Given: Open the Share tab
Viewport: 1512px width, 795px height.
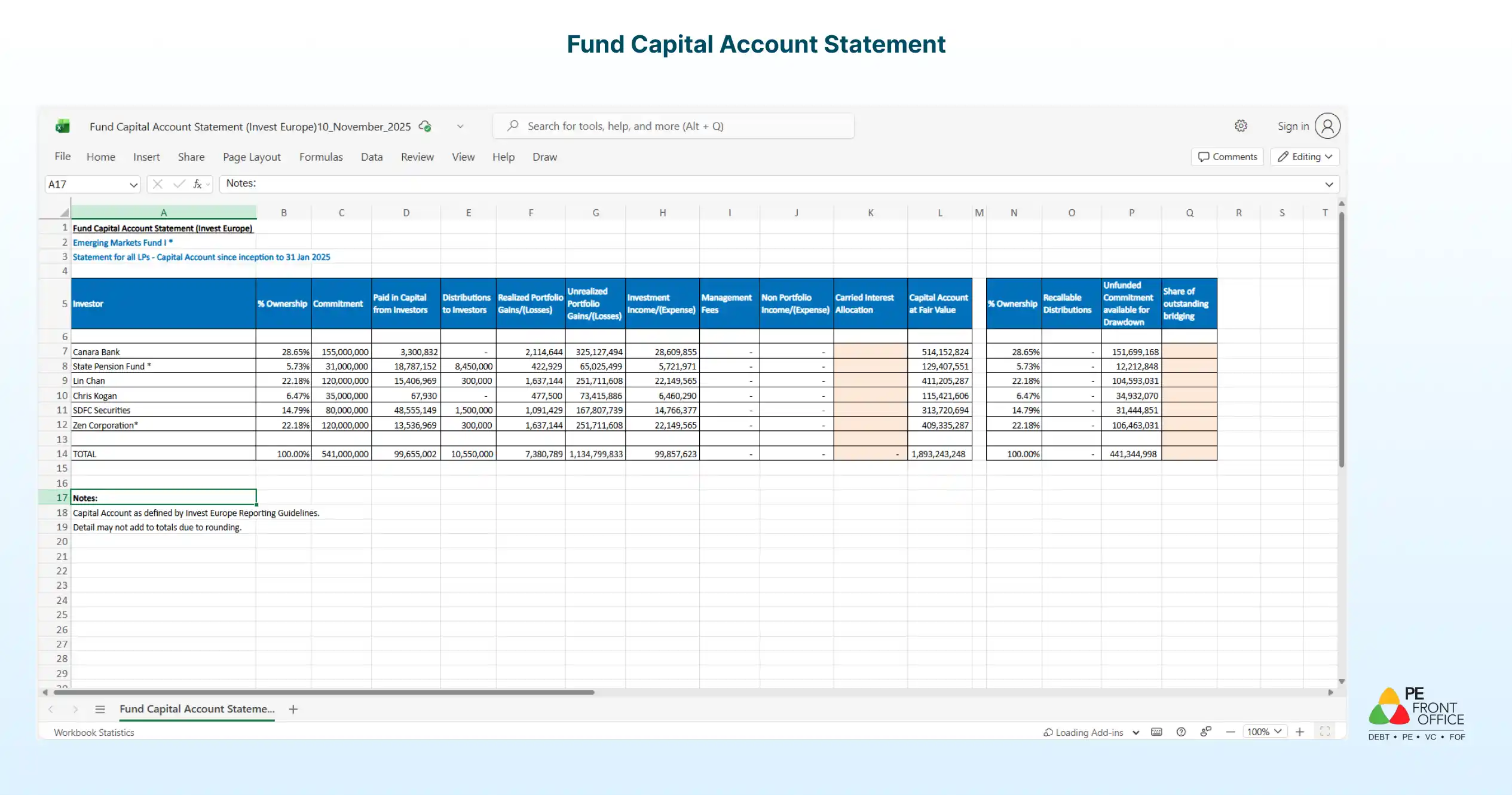Looking at the screenshot, I should click(x=191, y=157).
